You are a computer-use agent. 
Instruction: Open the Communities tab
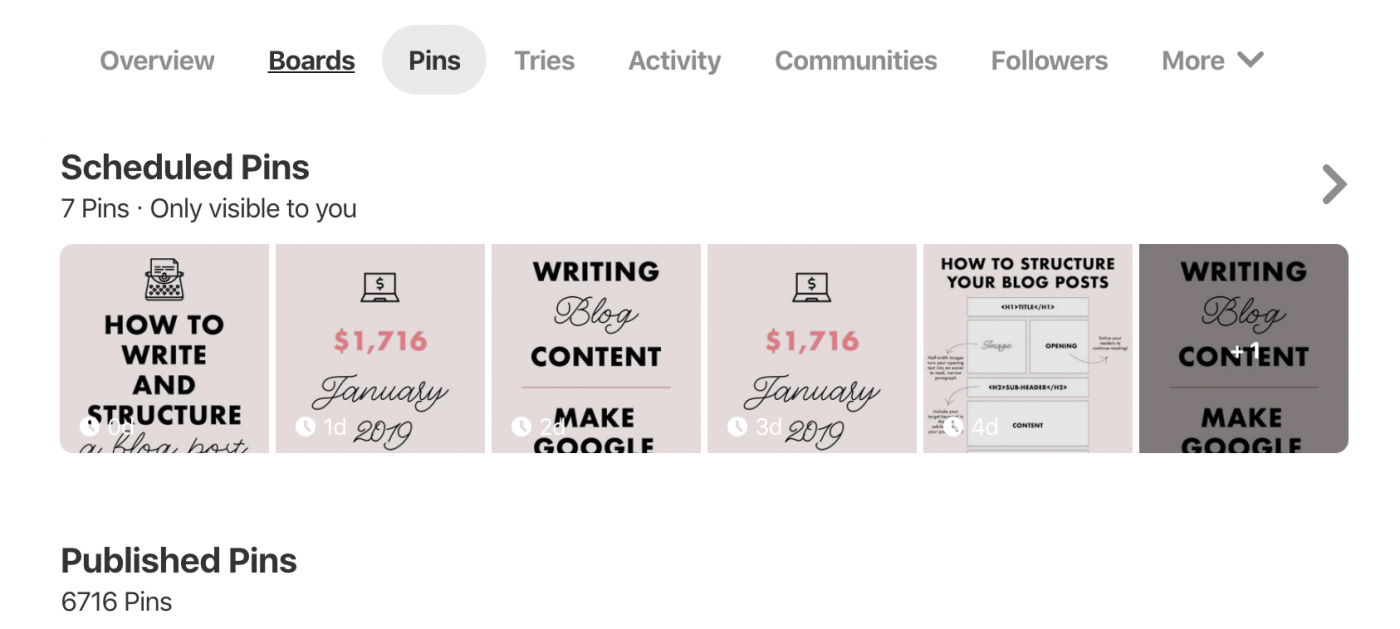[x=855, y=60]
